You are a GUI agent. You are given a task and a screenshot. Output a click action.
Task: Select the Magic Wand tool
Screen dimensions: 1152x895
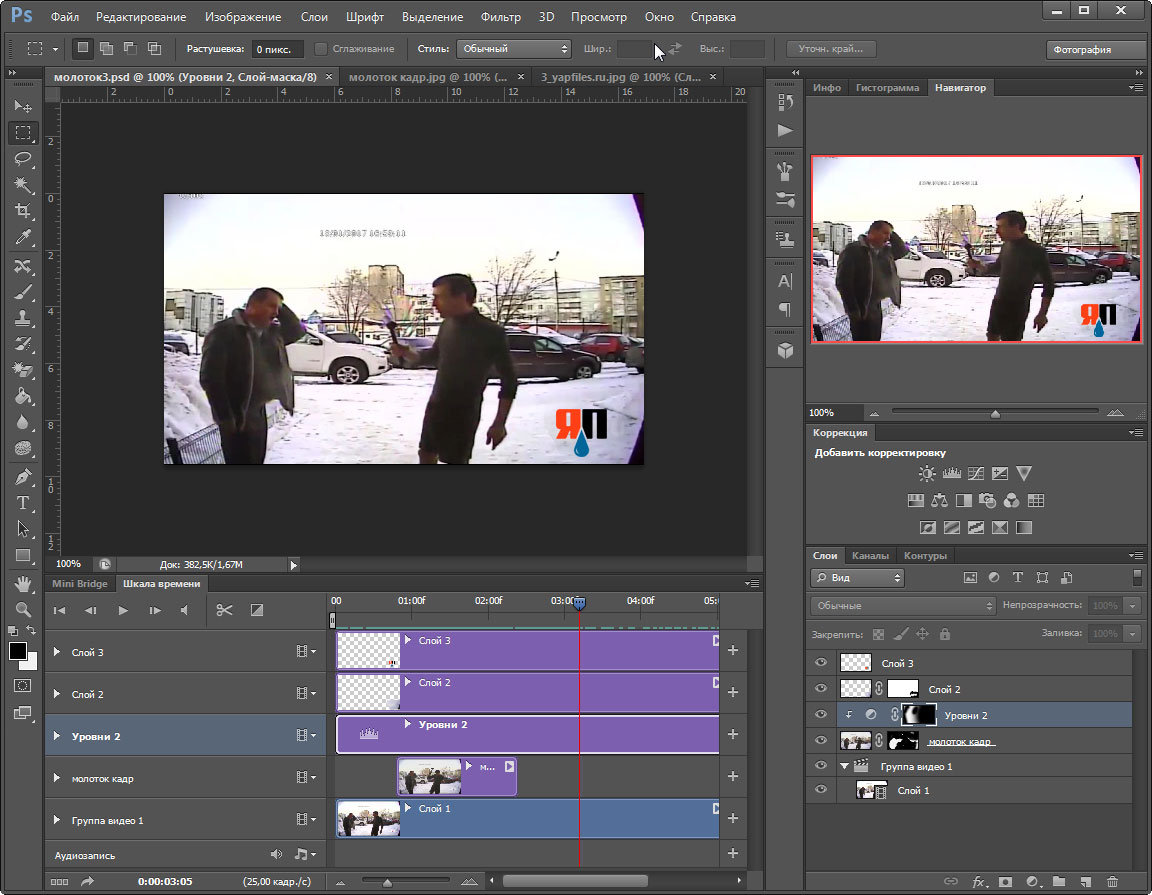[23, 184]
